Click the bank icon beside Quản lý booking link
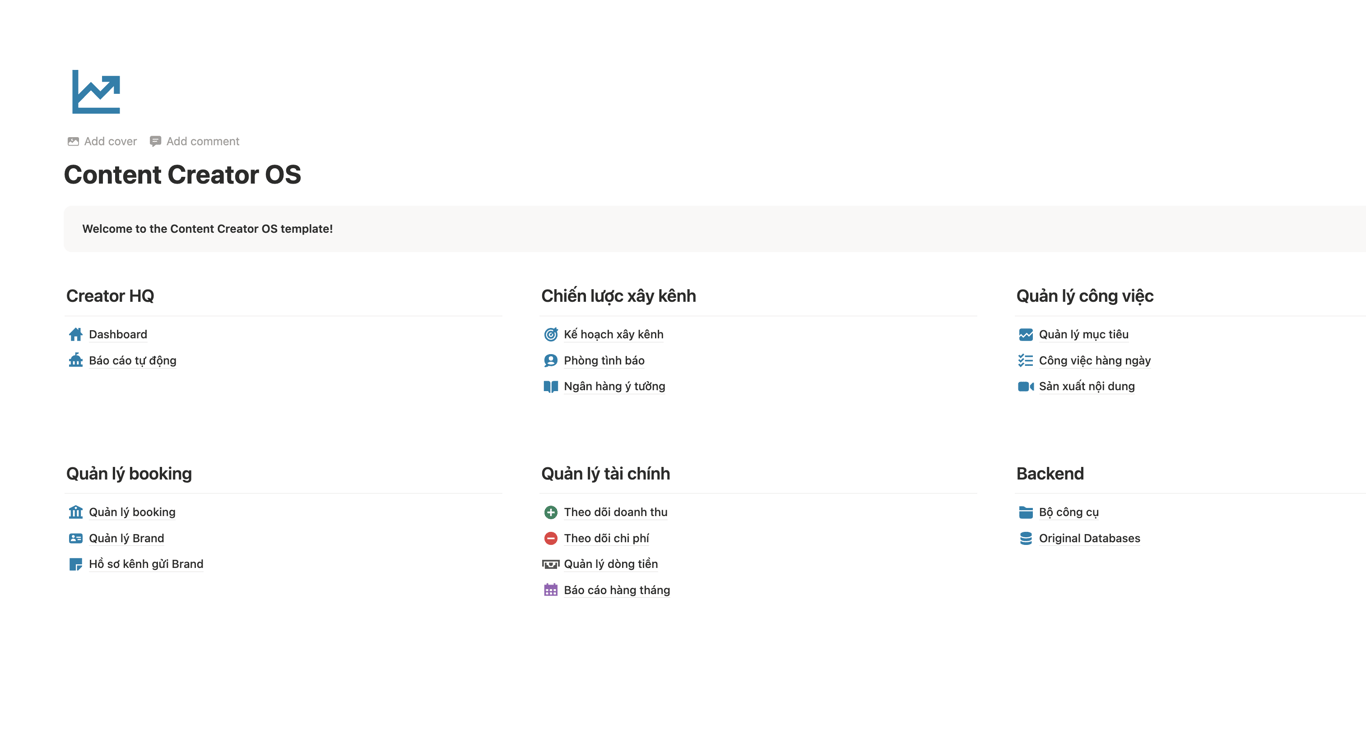The width and height of the screenshot is (1366, 738). tap(76, 512)
